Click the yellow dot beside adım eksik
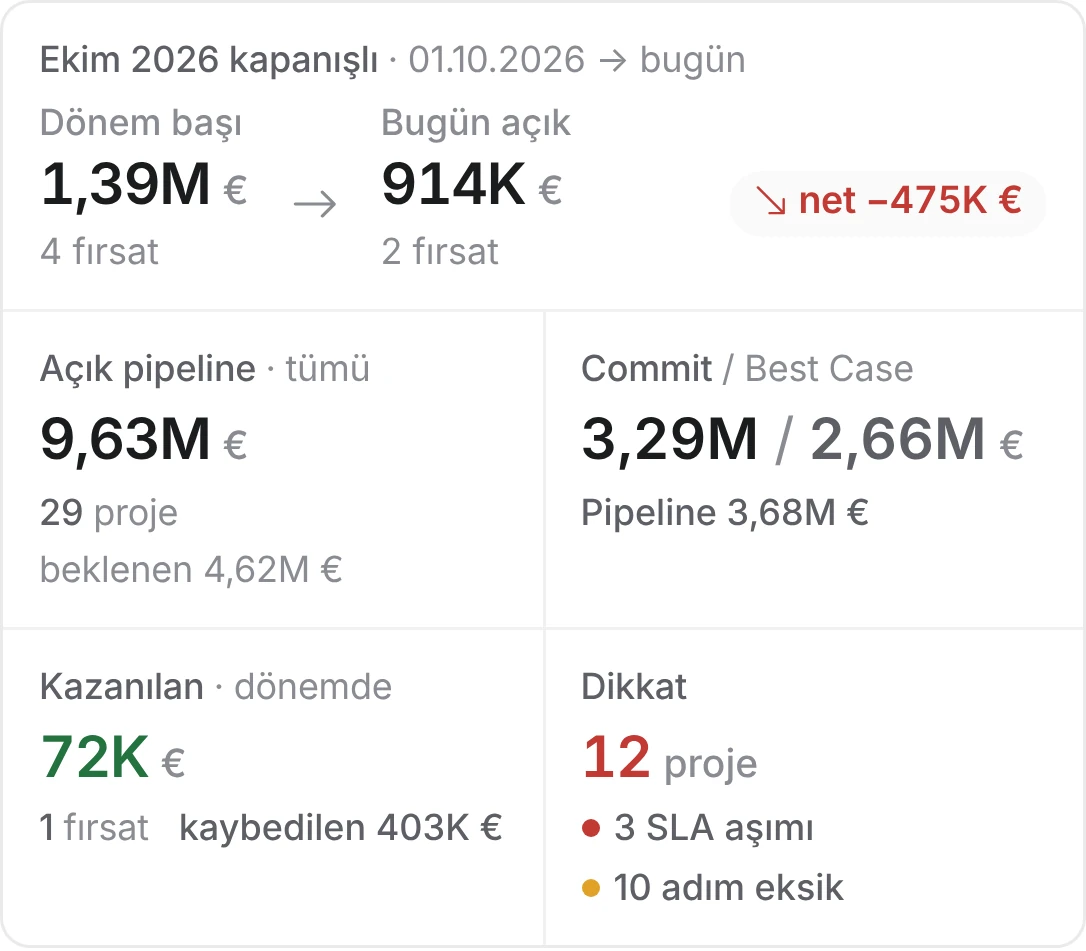The width and height of the screenshot is (1086, 951). coord(591,887)
